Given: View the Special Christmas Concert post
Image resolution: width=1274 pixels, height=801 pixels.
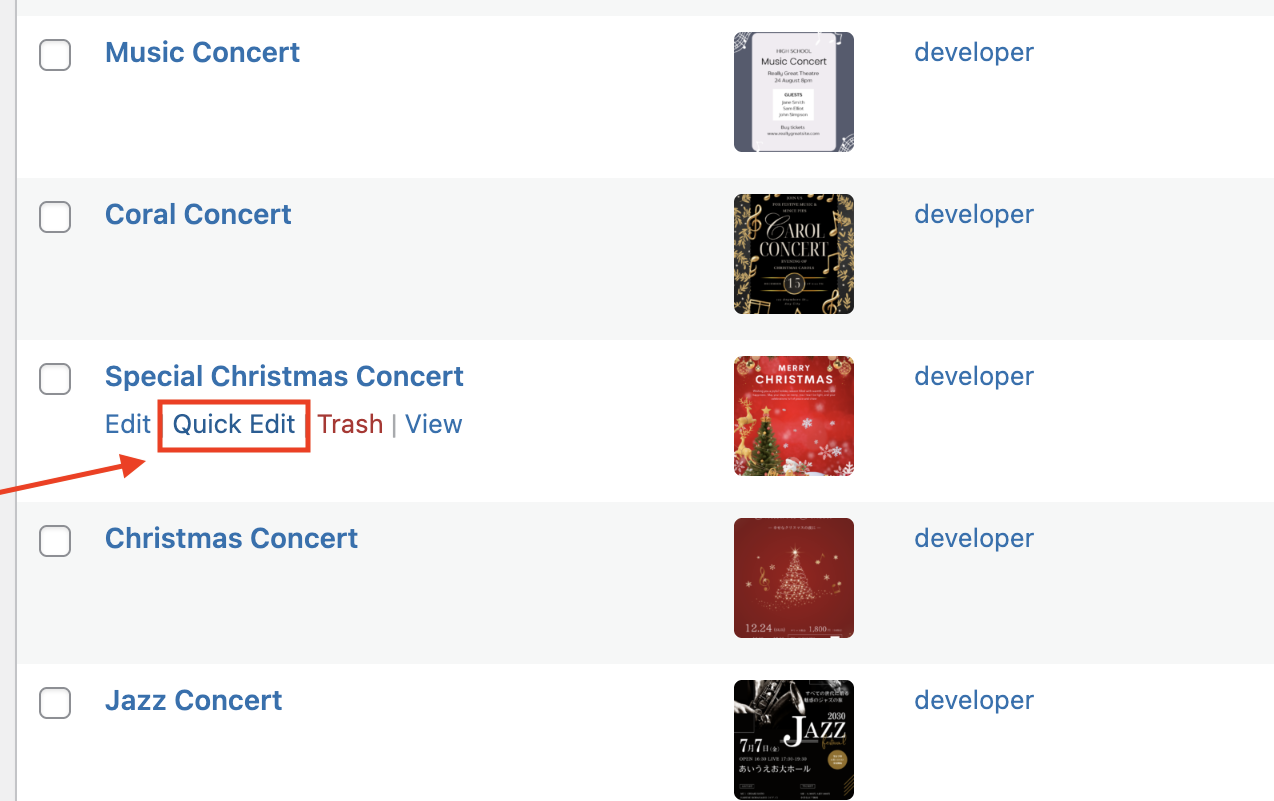Looking at the screenshot, I should [434, 424].
